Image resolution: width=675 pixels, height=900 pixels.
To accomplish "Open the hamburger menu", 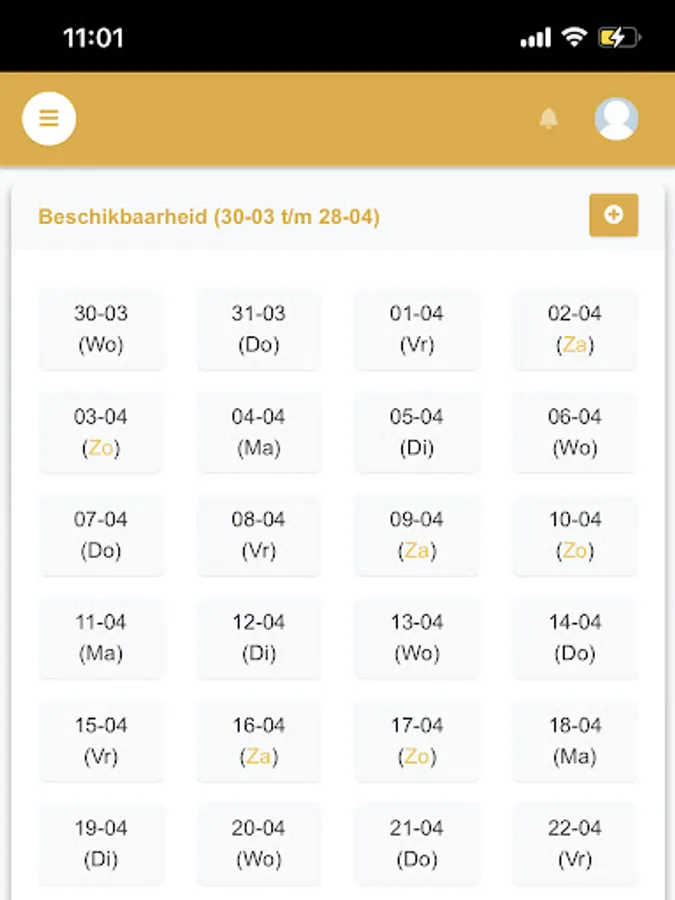I will coord(49,118).
